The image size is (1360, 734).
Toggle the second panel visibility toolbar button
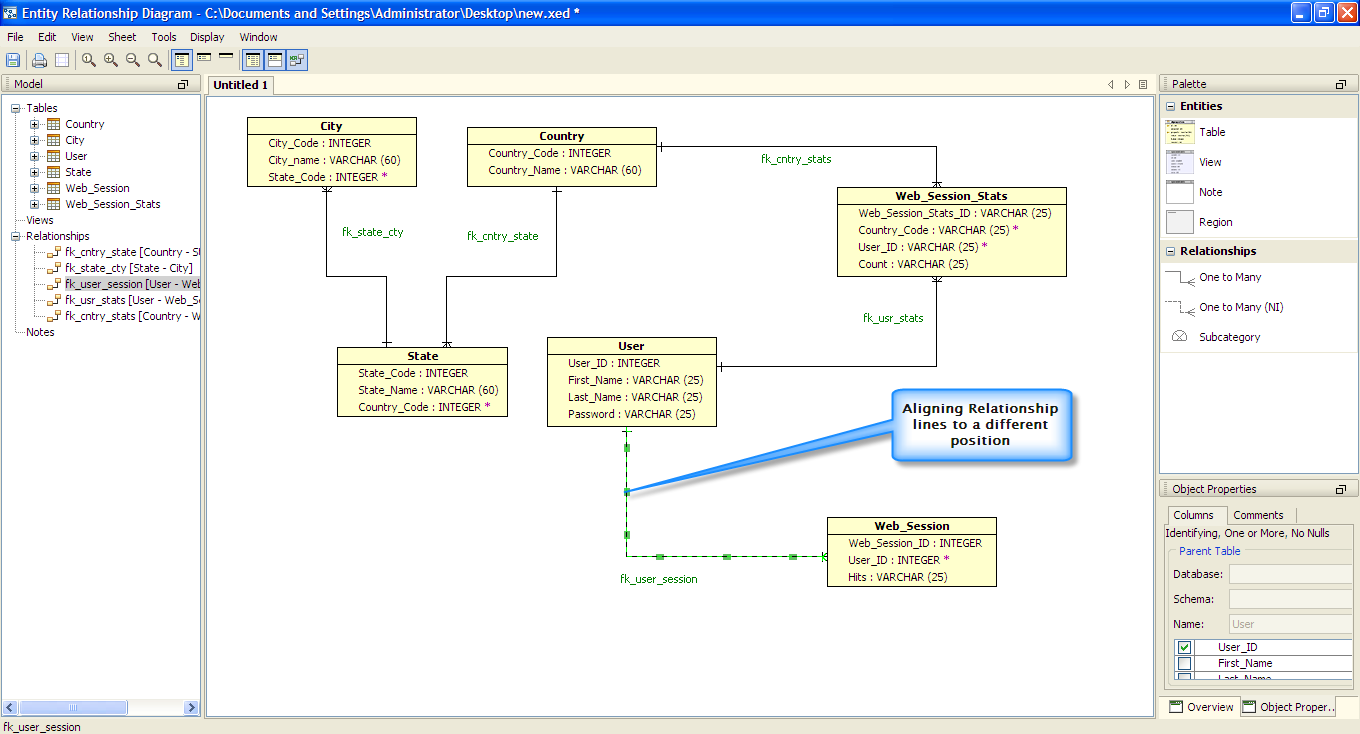[x=274, y=60]
